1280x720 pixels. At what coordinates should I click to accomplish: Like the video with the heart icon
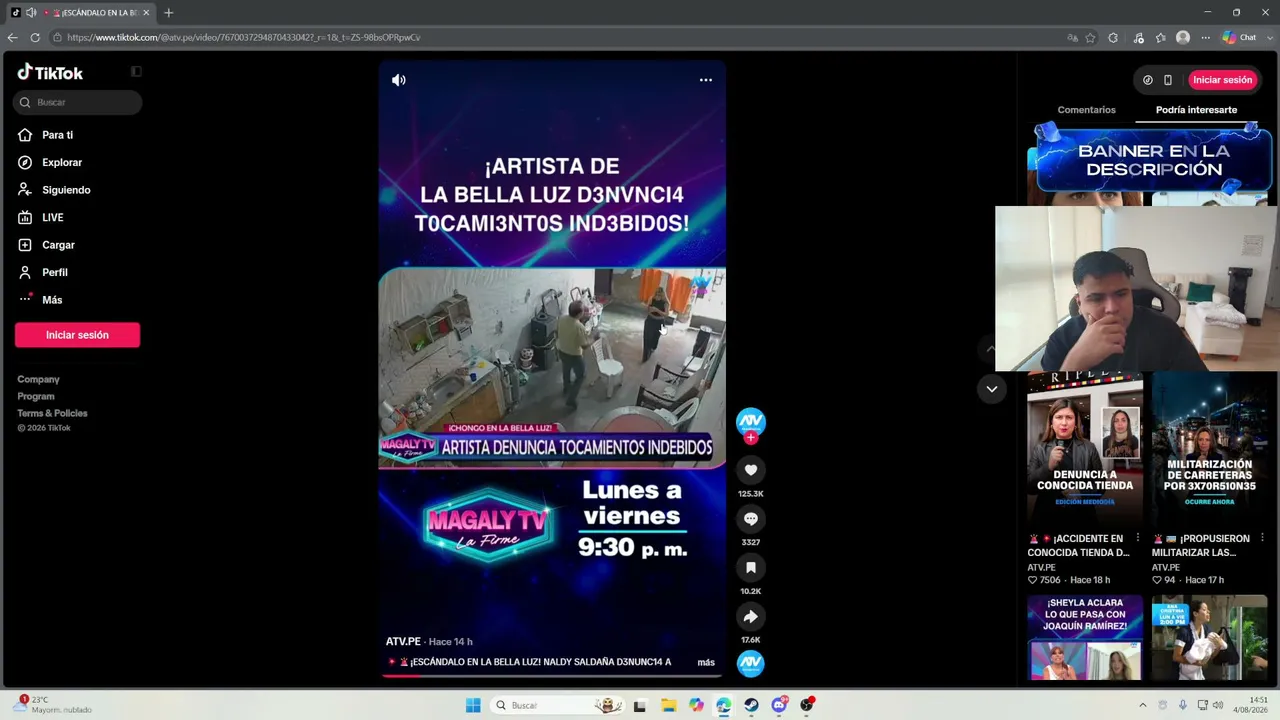751,470
